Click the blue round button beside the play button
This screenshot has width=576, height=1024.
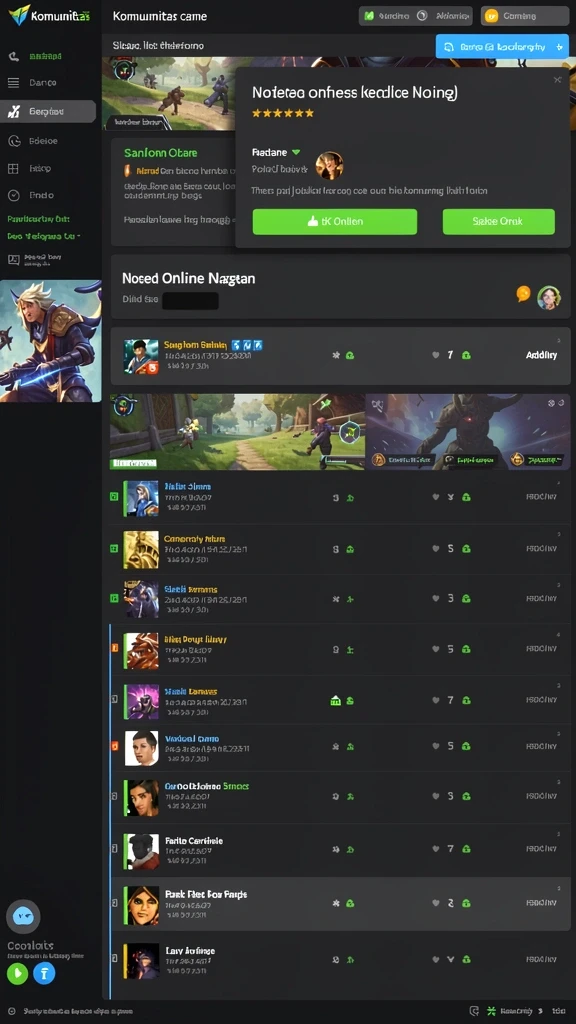(44, 973)
